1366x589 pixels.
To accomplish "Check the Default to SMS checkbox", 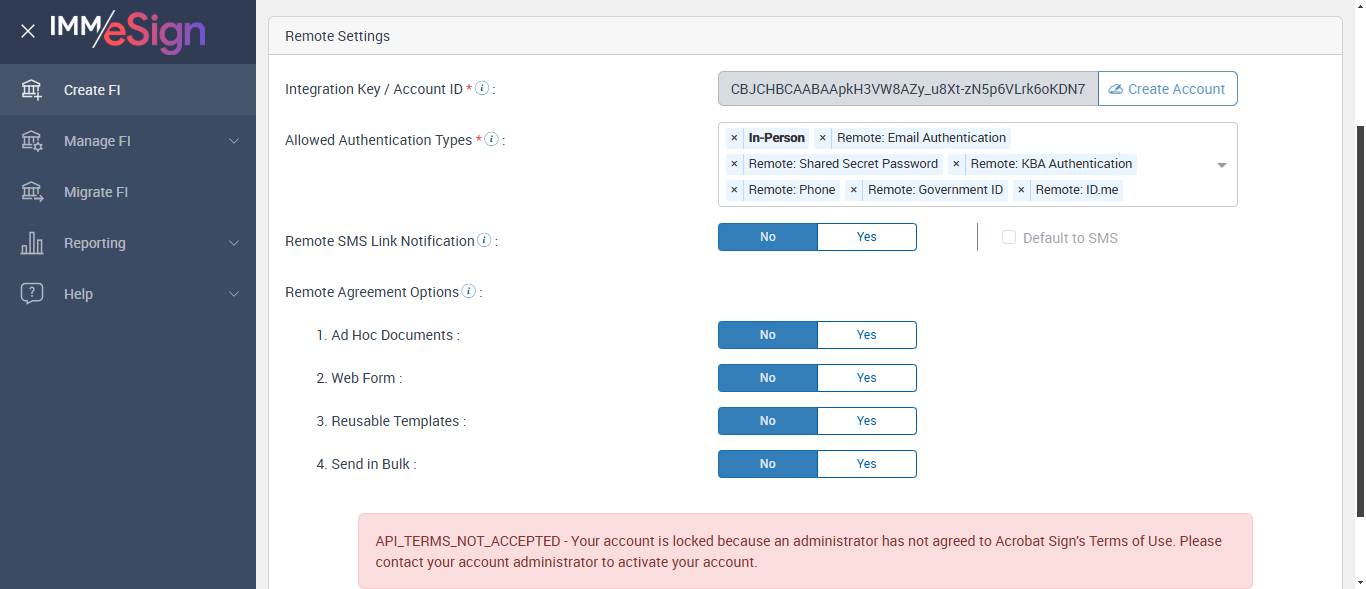I will [1009, 238].
